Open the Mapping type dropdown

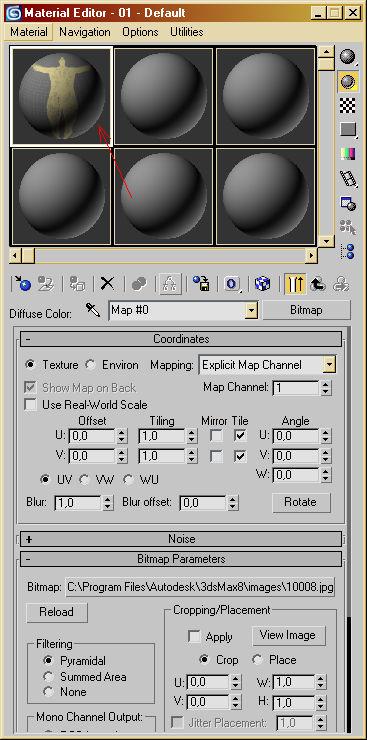tap(330, 365)
